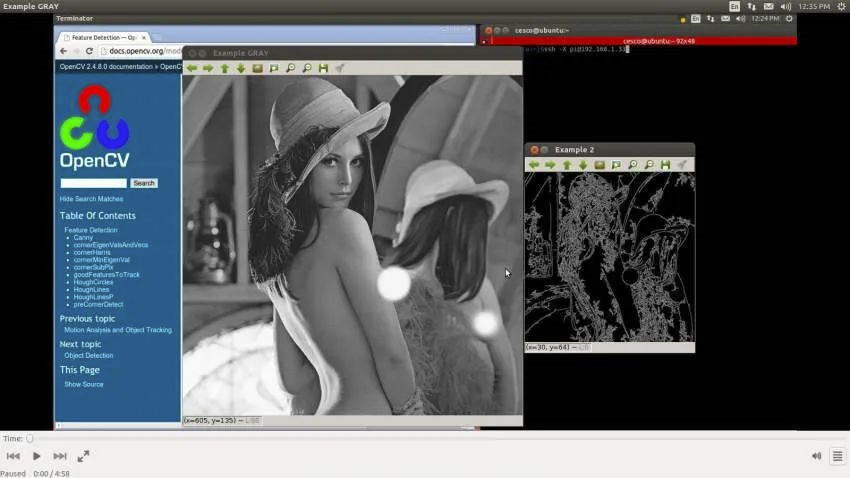Click zoom in magnifier in Example GRAY toolbar
The image size is (850, 478).
coord(290,68)
